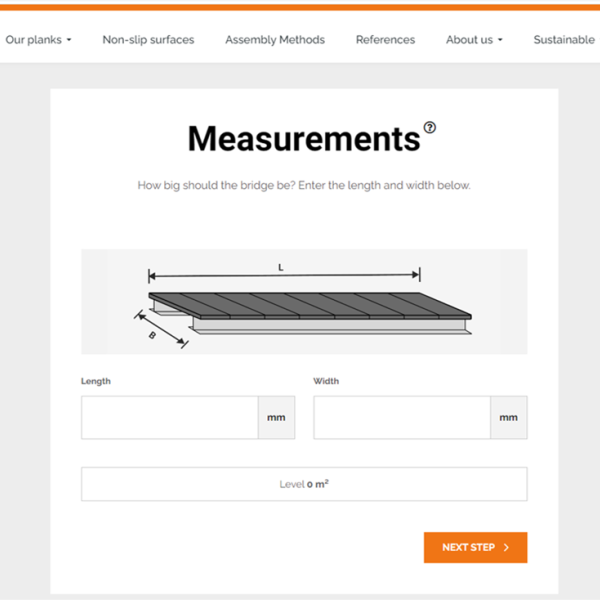Image resolution: width=600 pixels, height=600 pixels.
Task: Click the arrow icon on Next Step
Action: pyautogui.click(x=507, y=548)
